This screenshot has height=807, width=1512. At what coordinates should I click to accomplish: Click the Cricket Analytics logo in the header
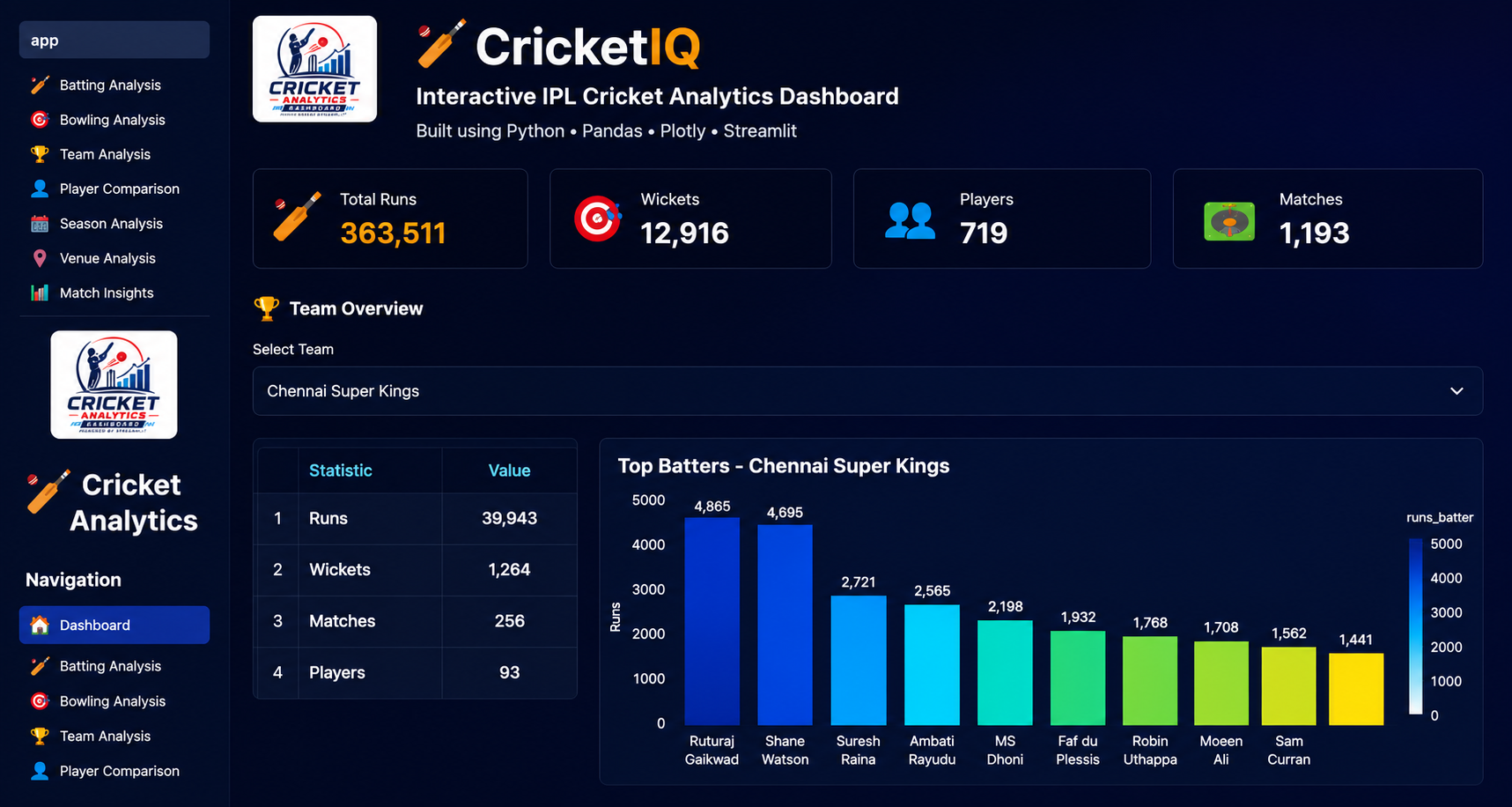(x=315, y=69)
